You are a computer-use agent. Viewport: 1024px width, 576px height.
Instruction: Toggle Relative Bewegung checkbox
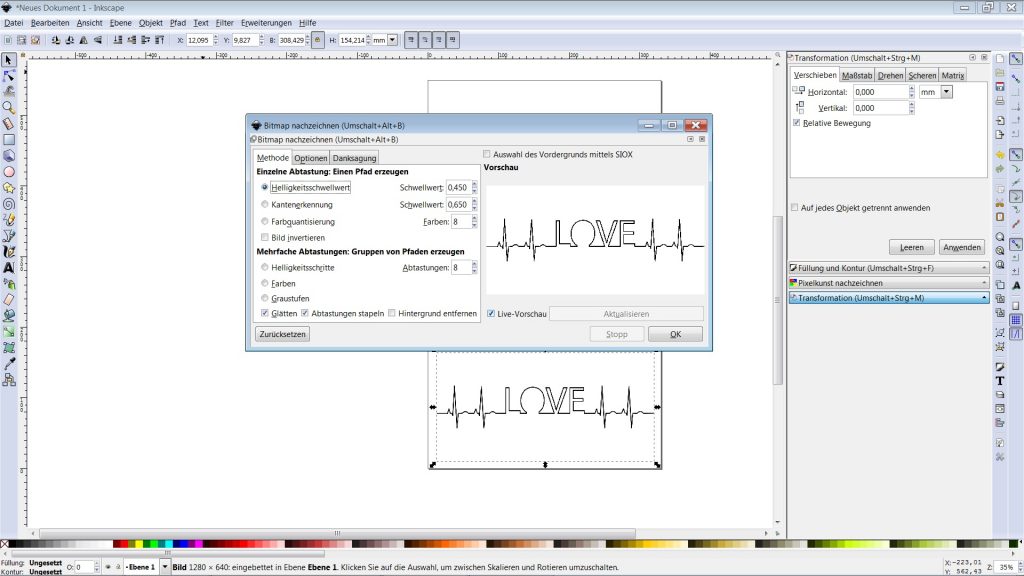(796, 123)
